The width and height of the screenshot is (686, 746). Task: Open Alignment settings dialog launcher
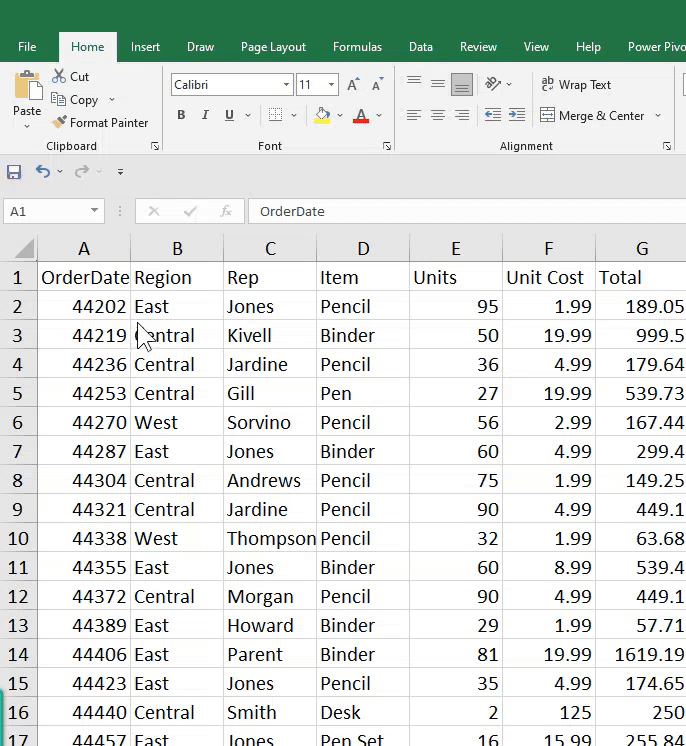(x=667, y=146)
